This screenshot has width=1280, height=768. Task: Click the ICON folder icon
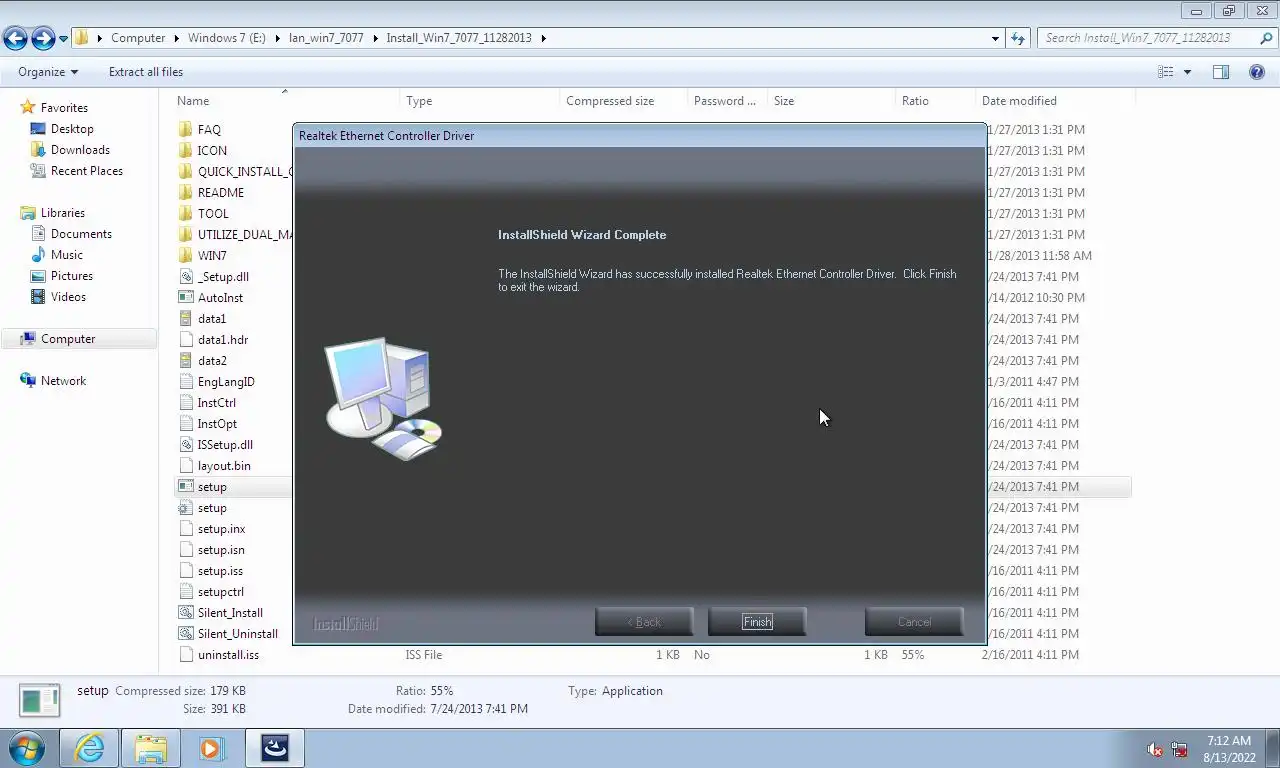[185, 151]
